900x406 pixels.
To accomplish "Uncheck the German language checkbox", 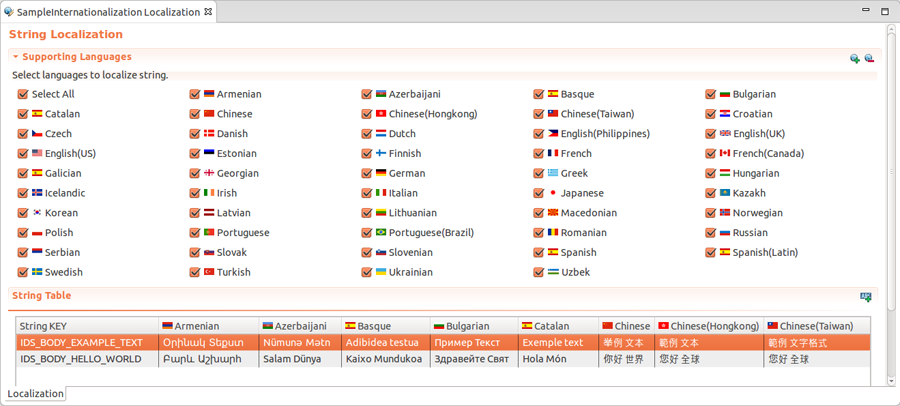I will [x=367, y=174].
